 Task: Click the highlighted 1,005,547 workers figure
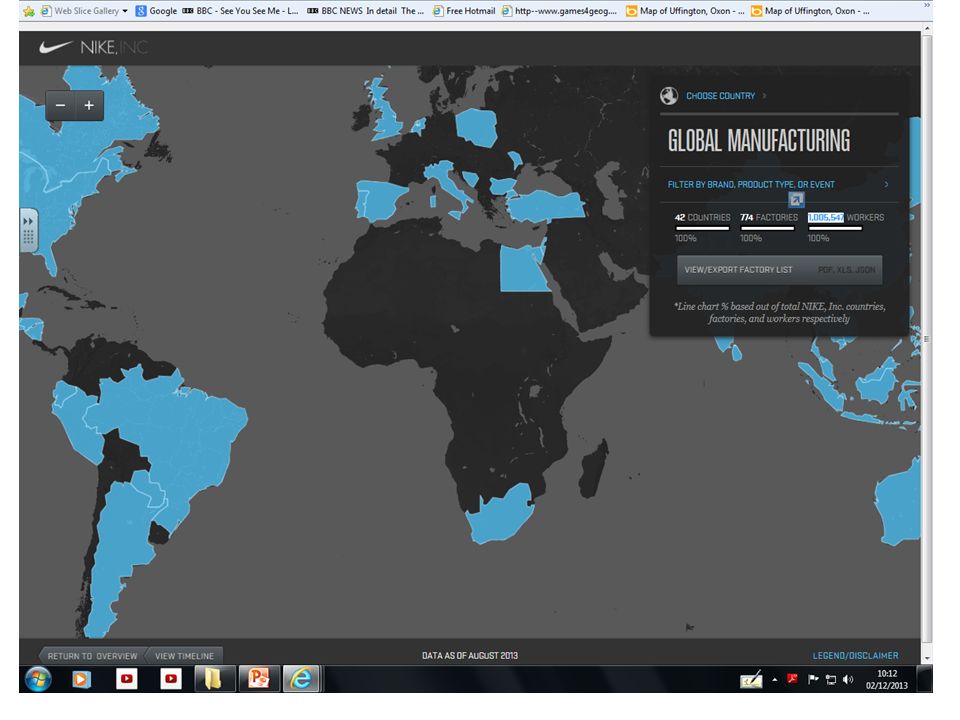[825, 217]
